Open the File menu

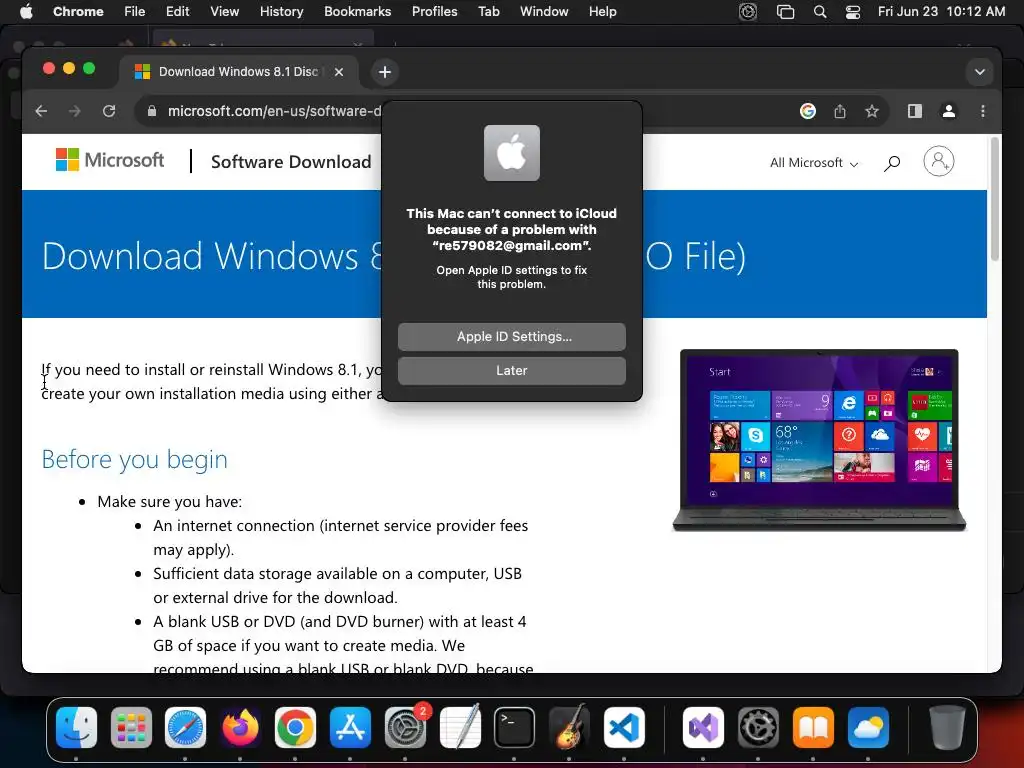(x=135, y=12)
